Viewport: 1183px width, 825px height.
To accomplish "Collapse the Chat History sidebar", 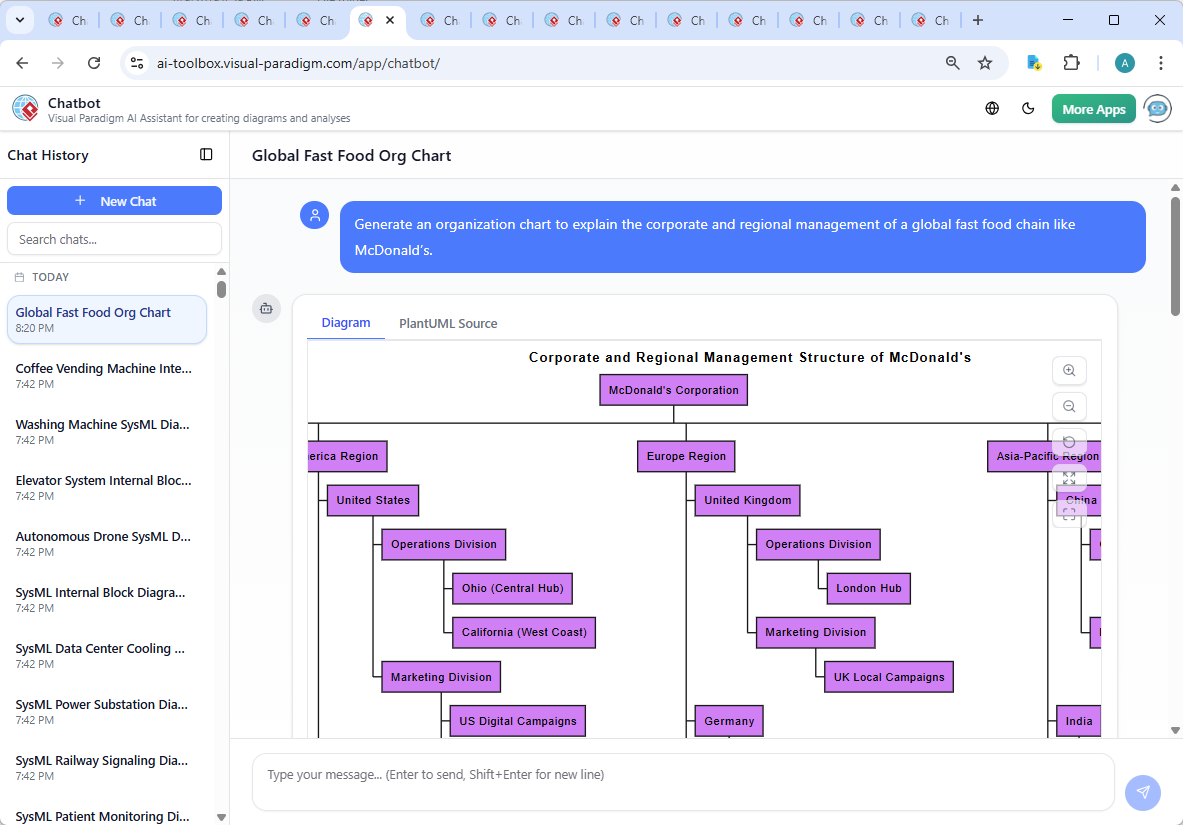I will click(x=206, y=154).
